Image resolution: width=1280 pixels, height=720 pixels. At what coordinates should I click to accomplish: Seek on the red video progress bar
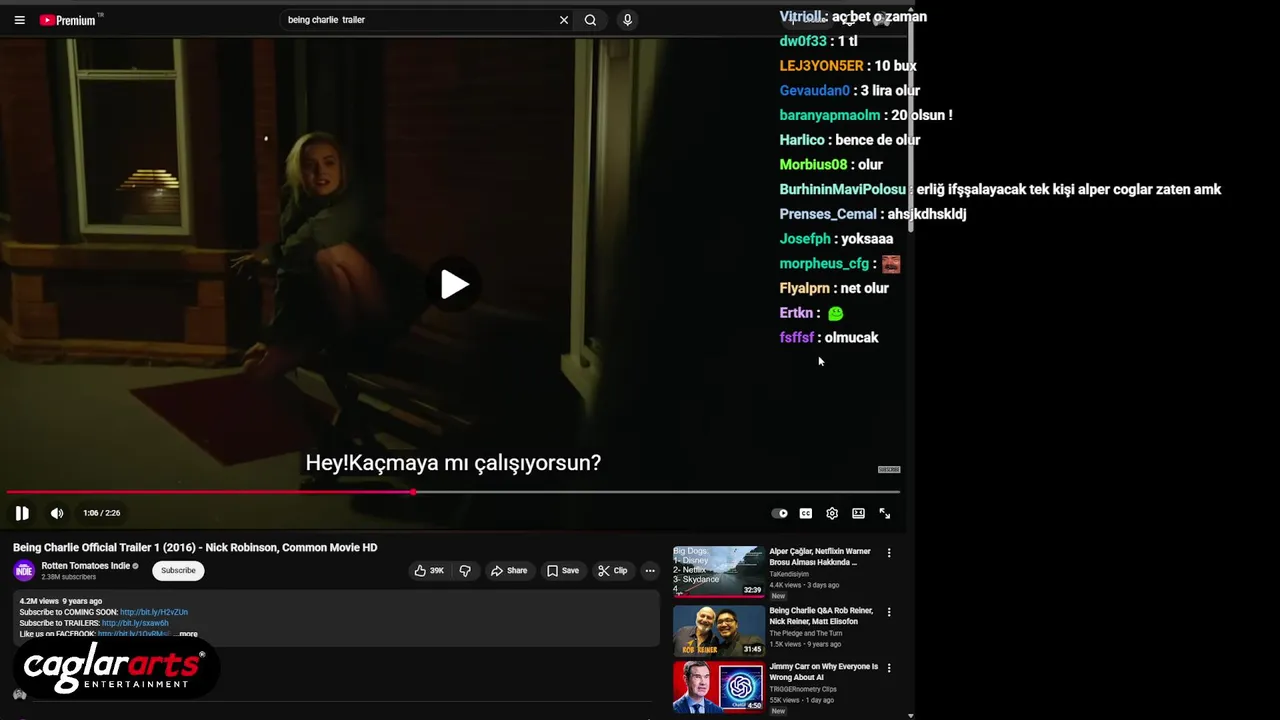click(452, 492)
